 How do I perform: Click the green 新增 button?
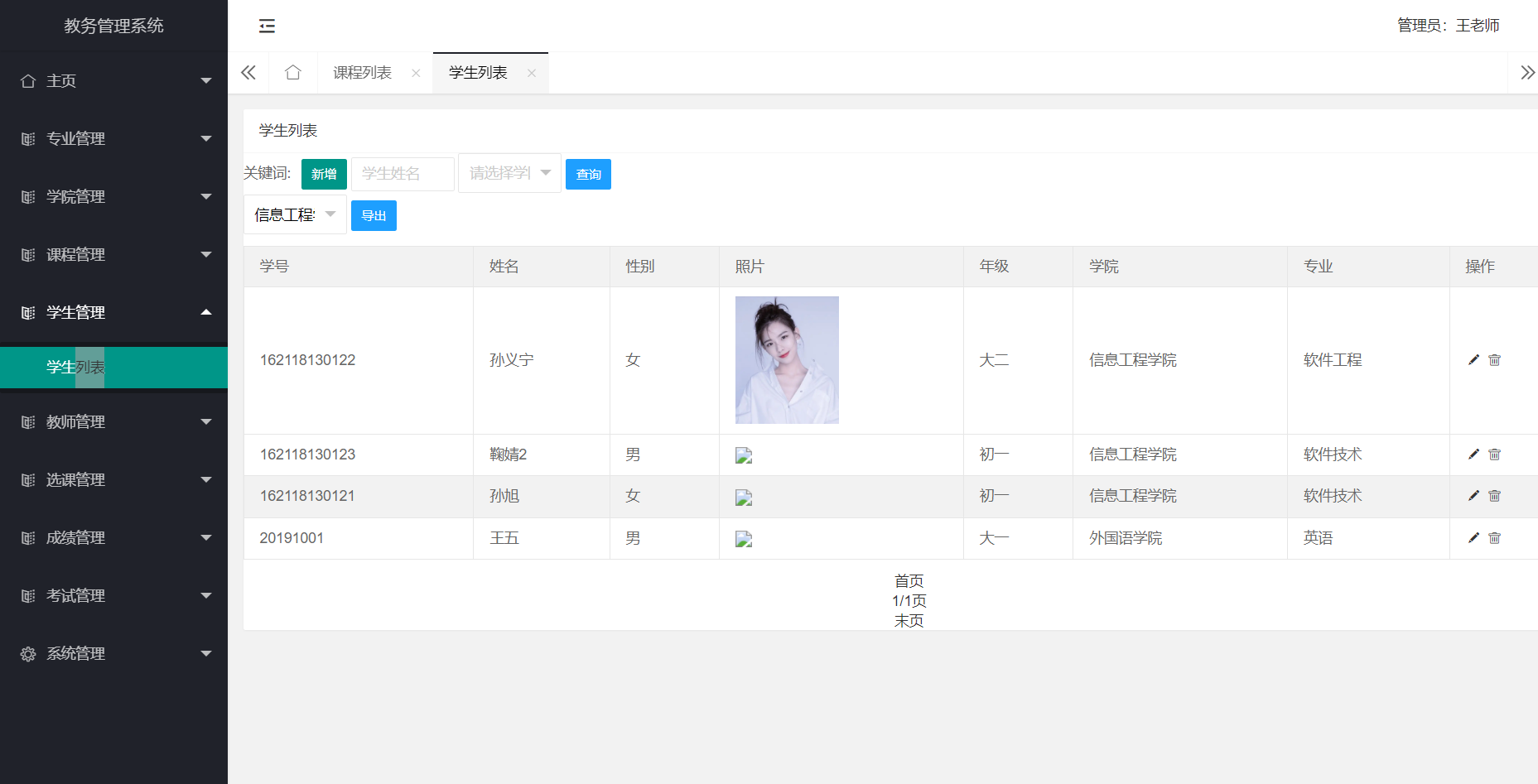(324, 174)
